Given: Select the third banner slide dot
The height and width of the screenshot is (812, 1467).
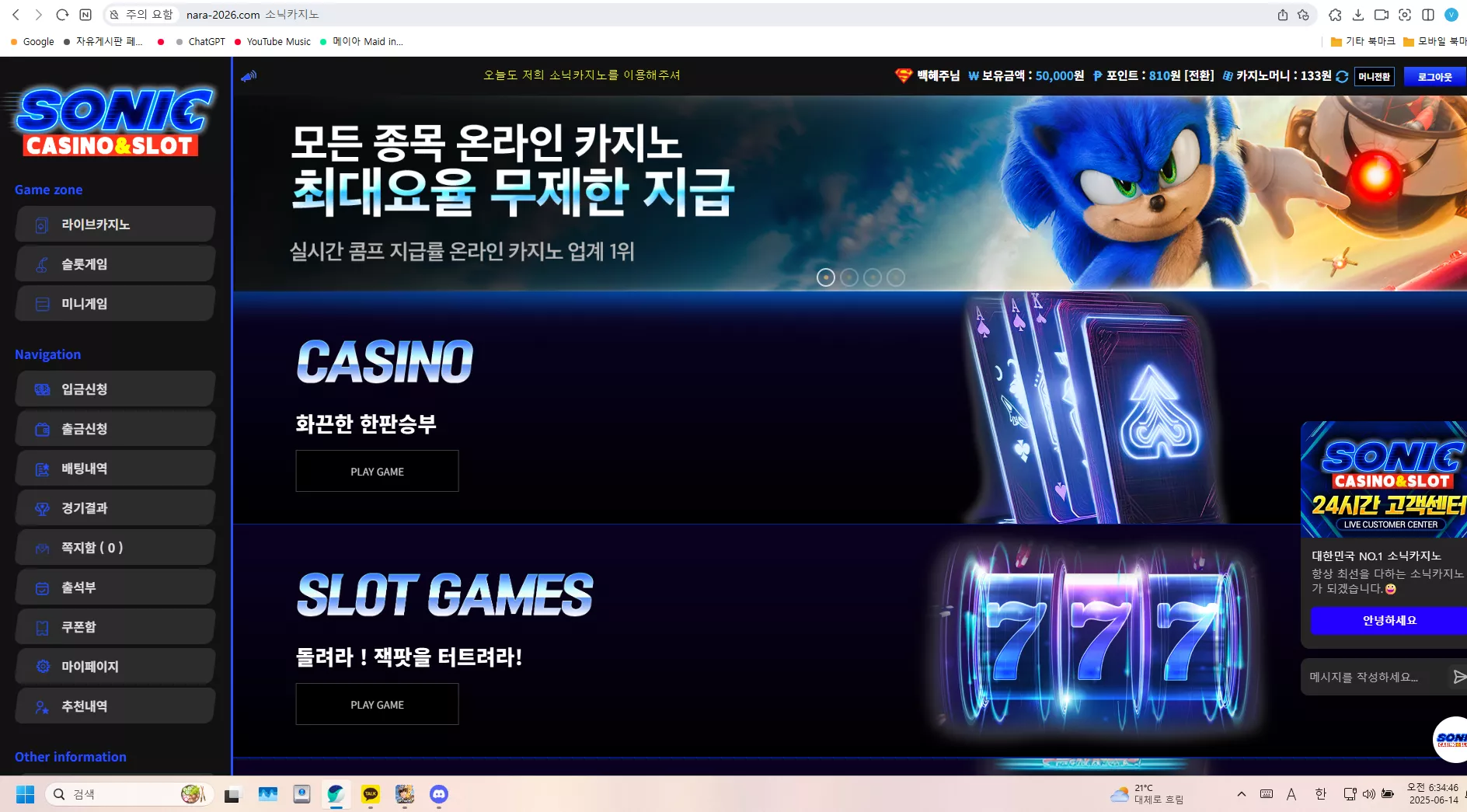Looking at the screenshot, I should click(x=873, y=277).
